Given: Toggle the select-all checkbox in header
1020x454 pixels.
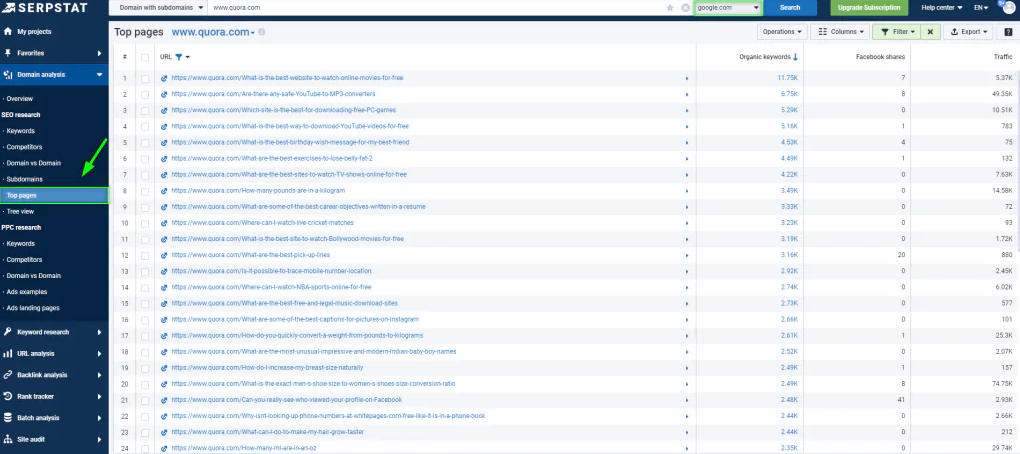Looking at the screenshot, I should [x=145, y=57].
